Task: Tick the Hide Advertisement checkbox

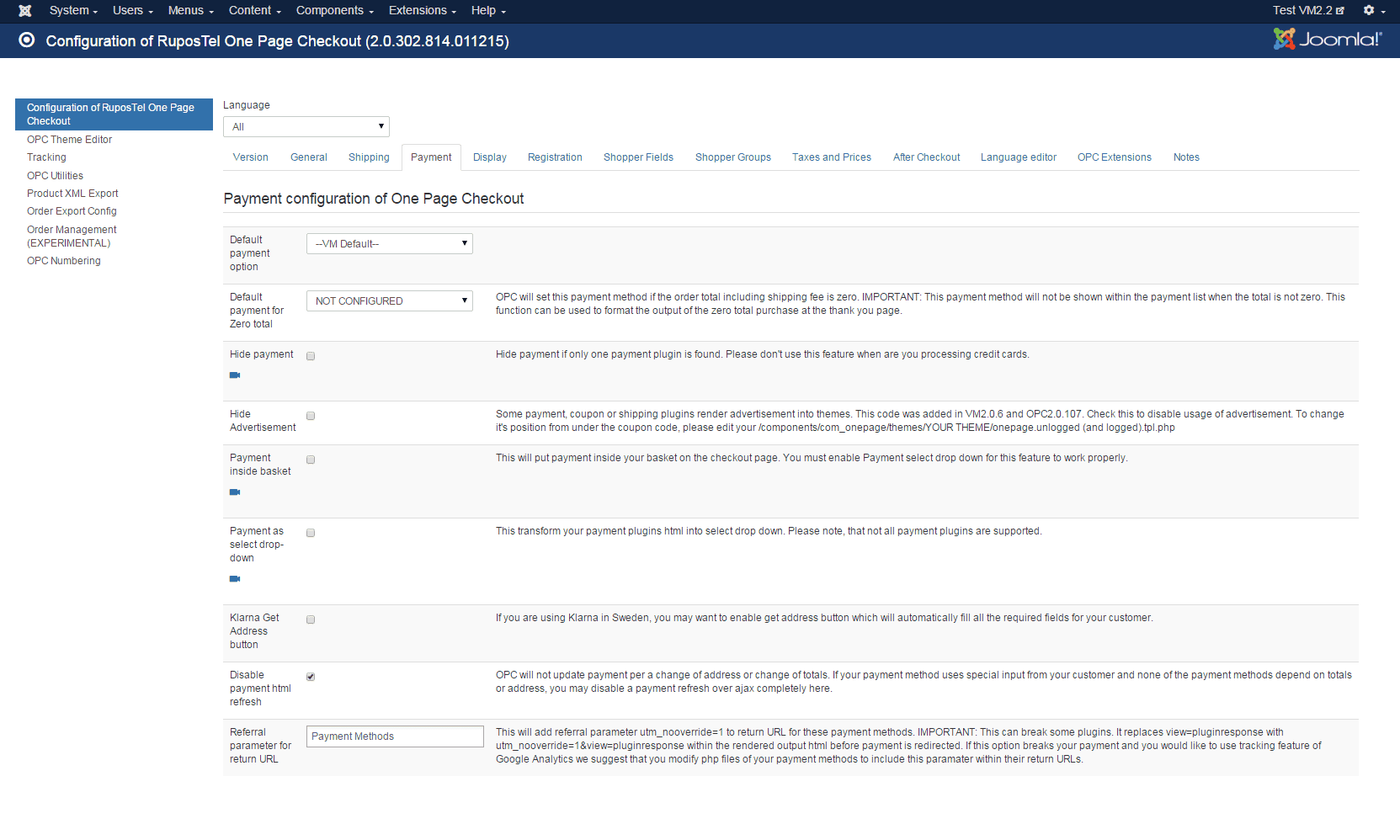Action: click(311, 416)
